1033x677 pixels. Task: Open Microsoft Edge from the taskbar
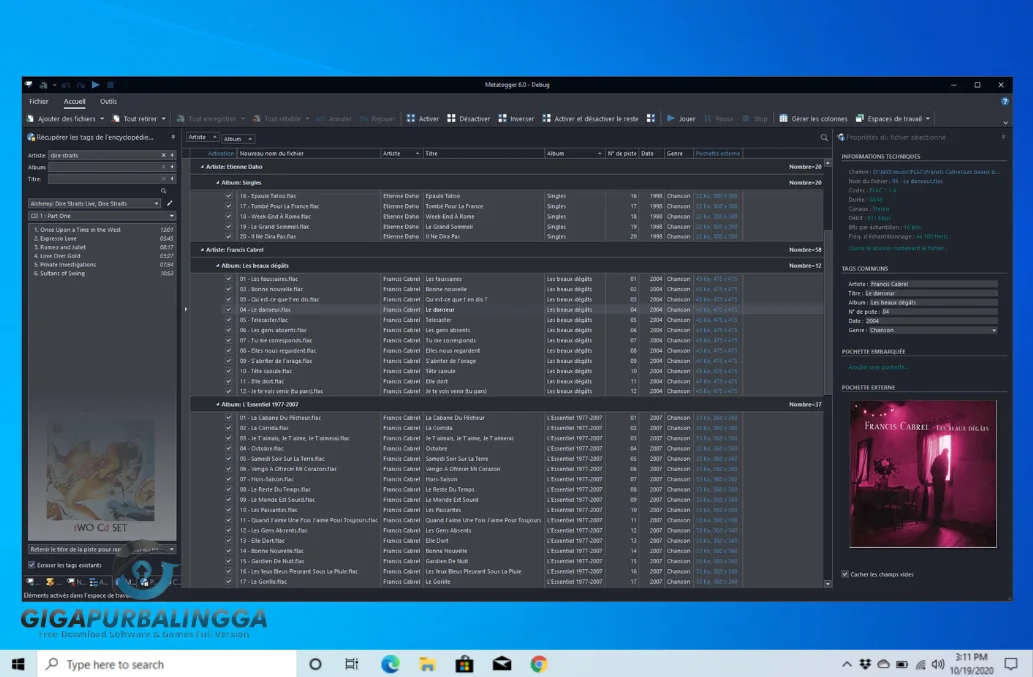pyautogui.click(x=390, y=664)
